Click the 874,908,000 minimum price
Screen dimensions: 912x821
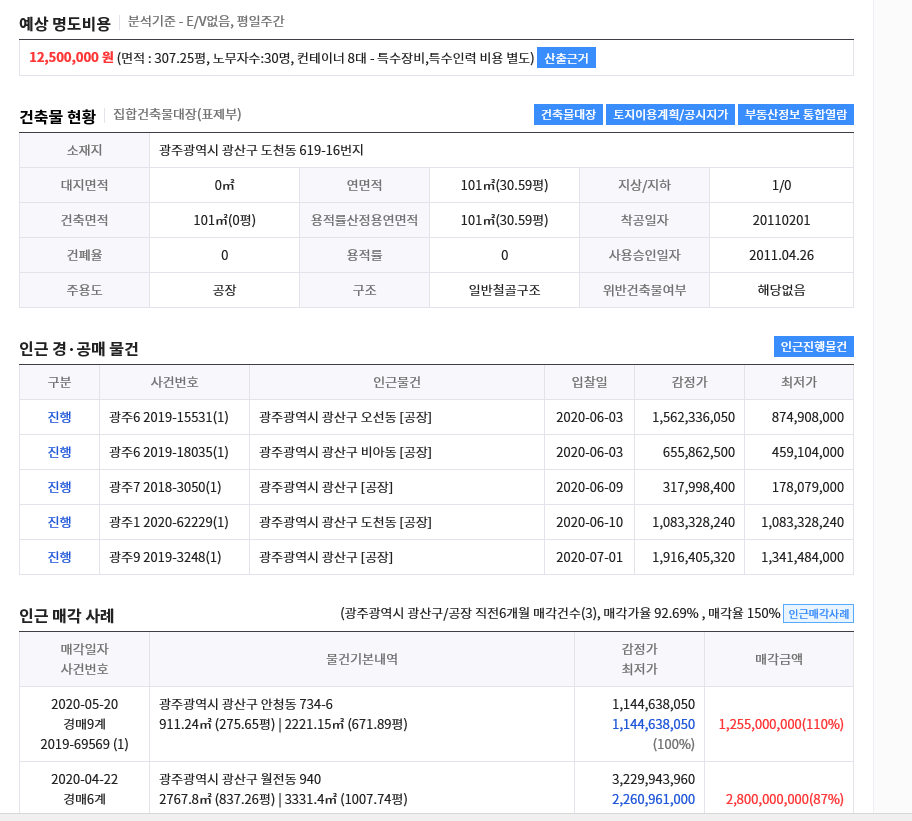point(807,417)
